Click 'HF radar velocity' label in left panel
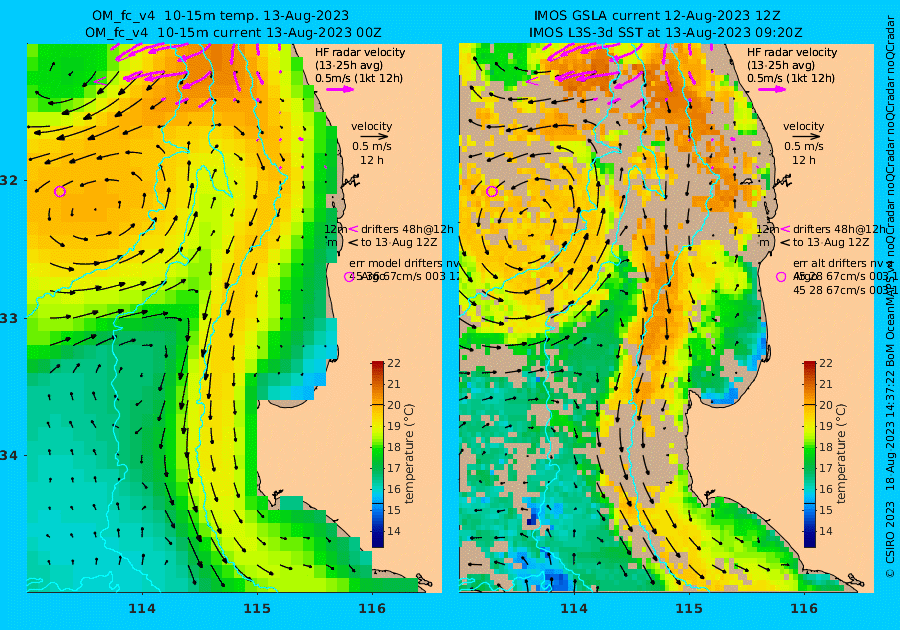 [360, 52]
